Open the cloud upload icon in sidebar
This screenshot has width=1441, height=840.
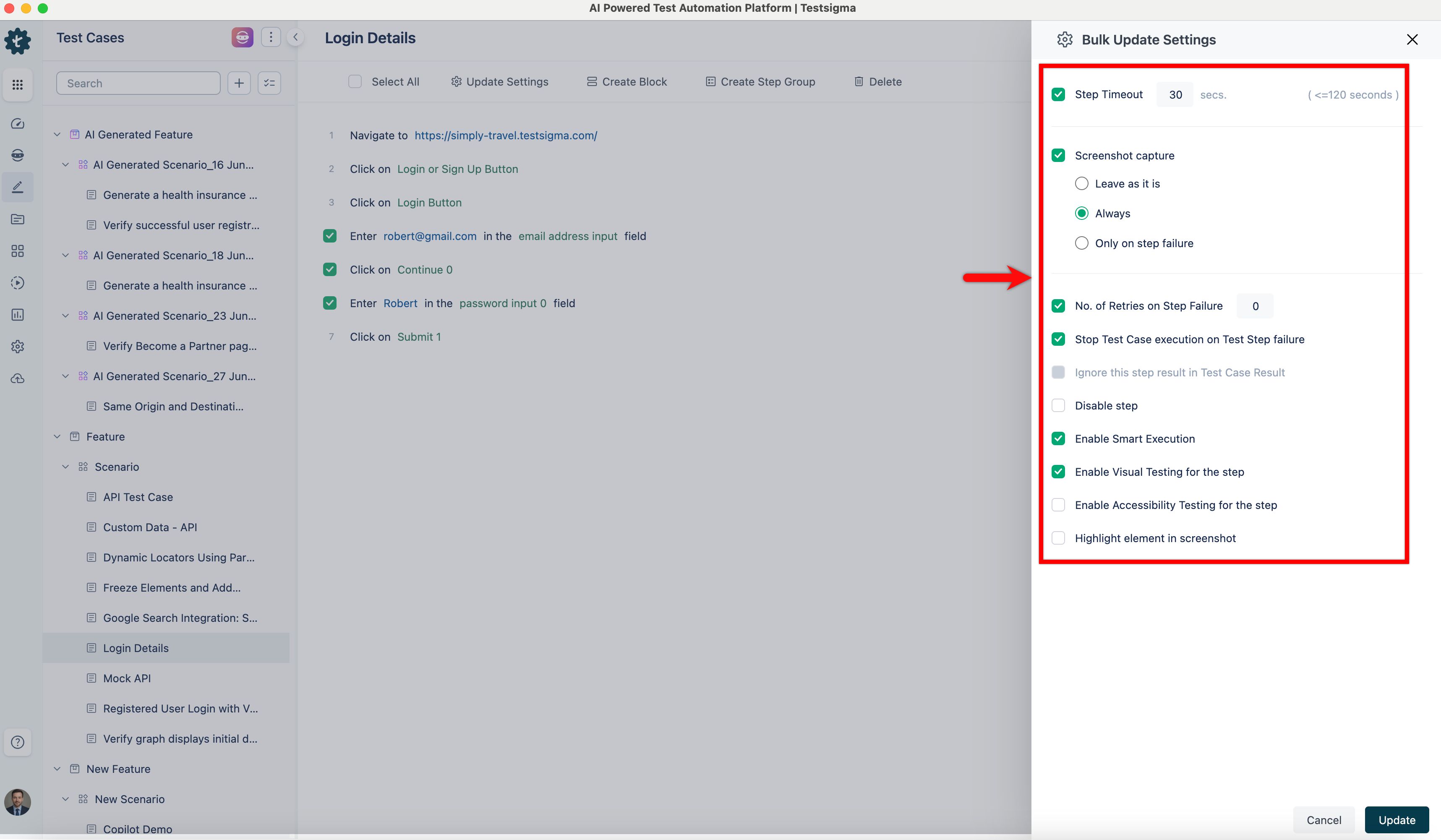pyautogui.click(x=18, y=378)
